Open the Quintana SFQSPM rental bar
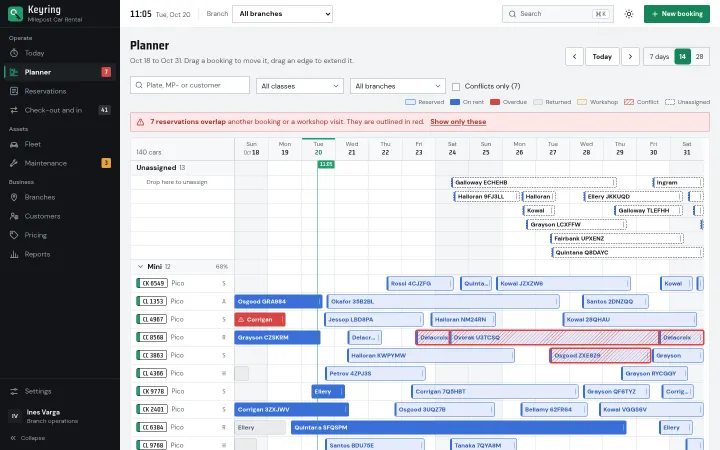Viewport: 720px width, 450px height. [x=458, y=427]
